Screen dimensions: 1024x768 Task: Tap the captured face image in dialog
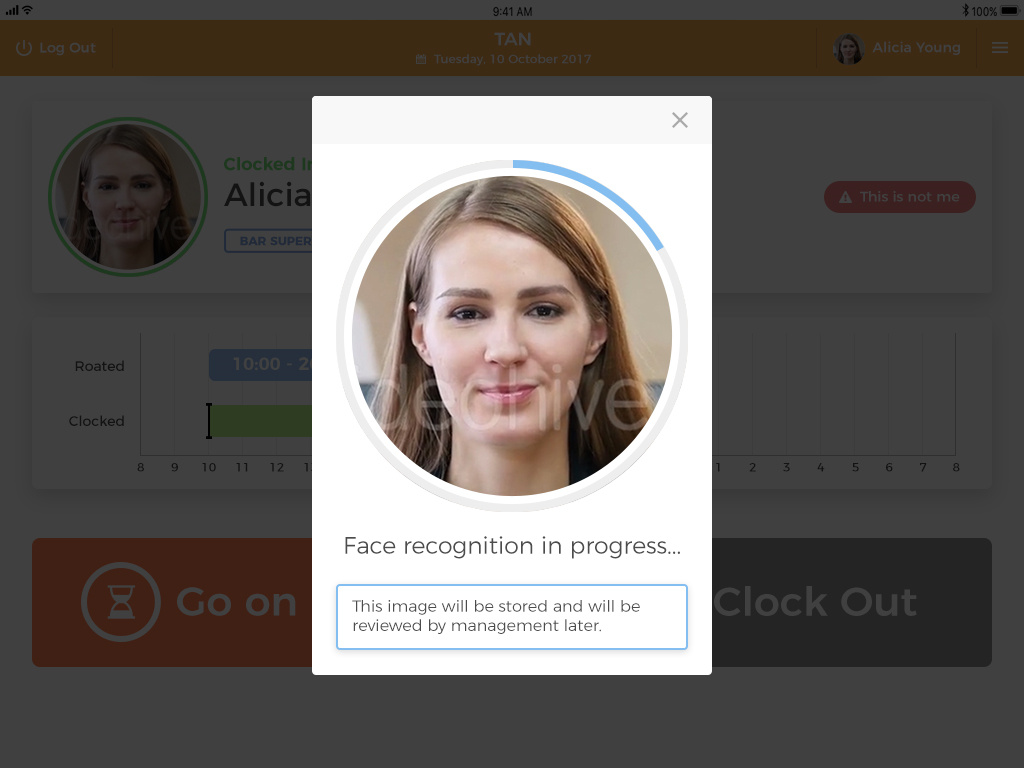point(512,336)
